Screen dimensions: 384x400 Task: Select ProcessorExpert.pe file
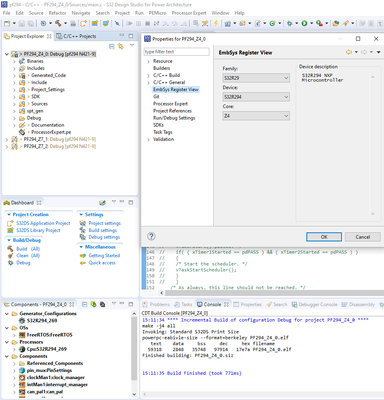click(51, 132)
